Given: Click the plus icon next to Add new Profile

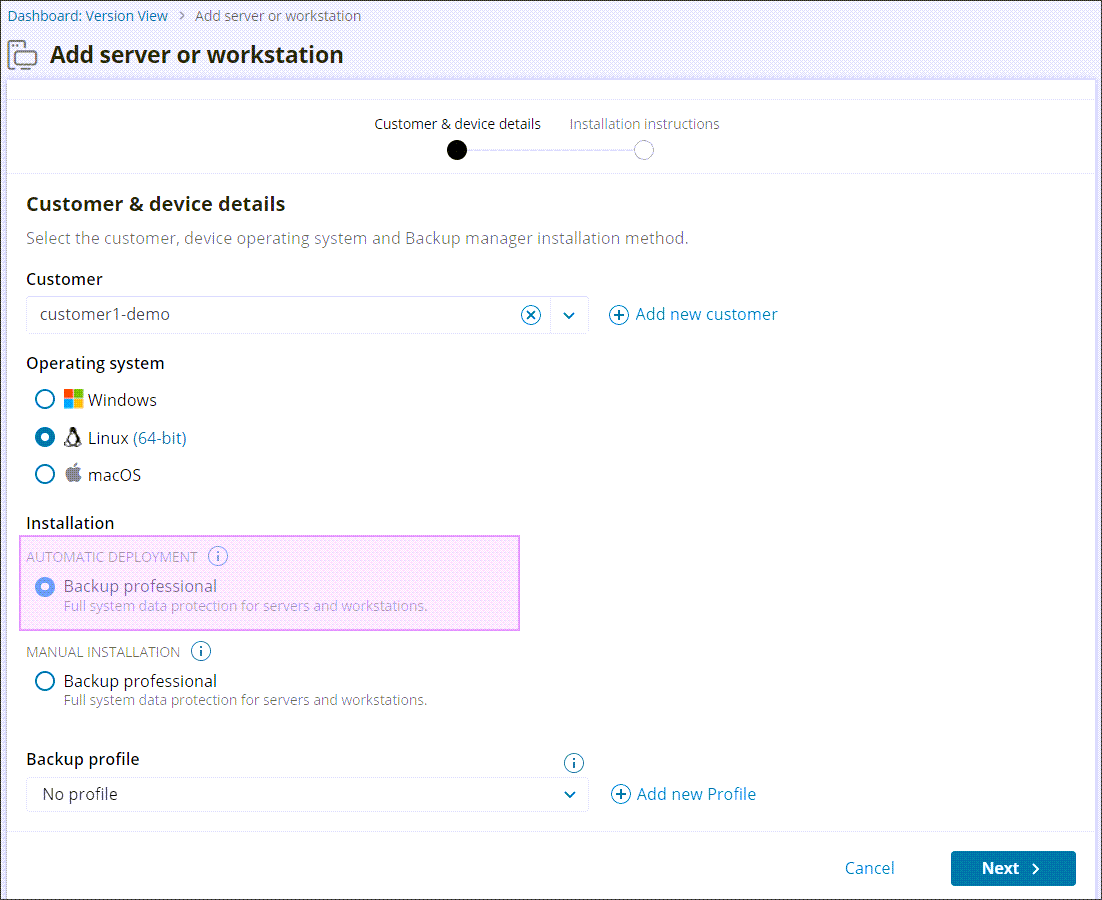Looking at the screenshot, I should coord(621,794).
